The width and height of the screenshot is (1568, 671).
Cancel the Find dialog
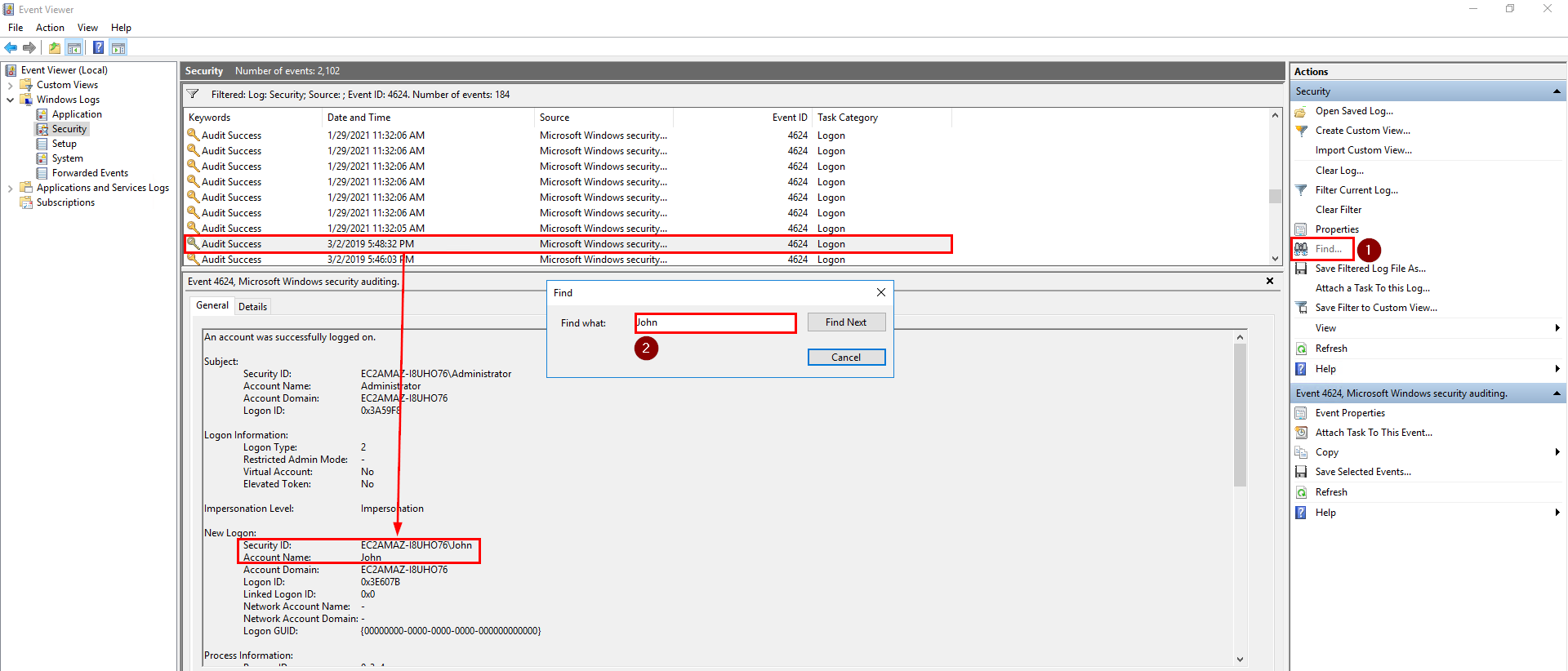tap(846, 358)
